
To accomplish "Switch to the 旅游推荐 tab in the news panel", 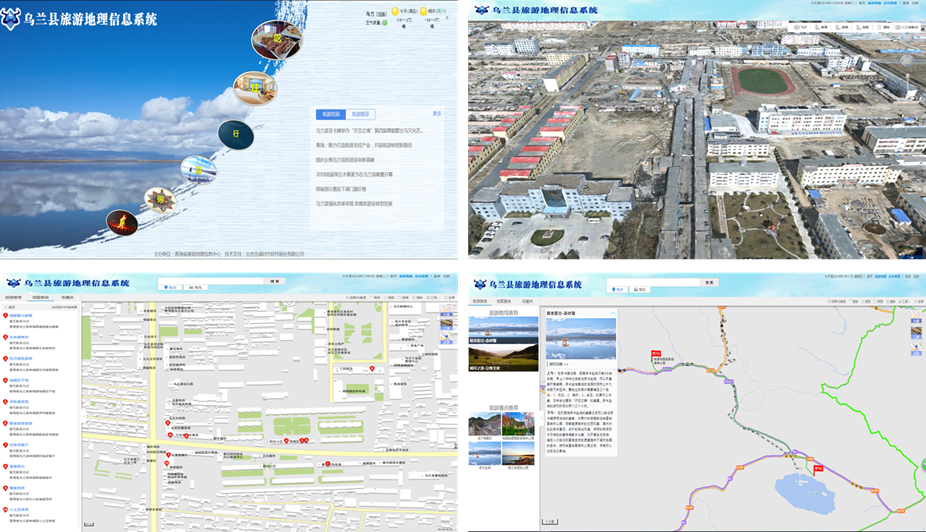I will click(x=361, y=114).
